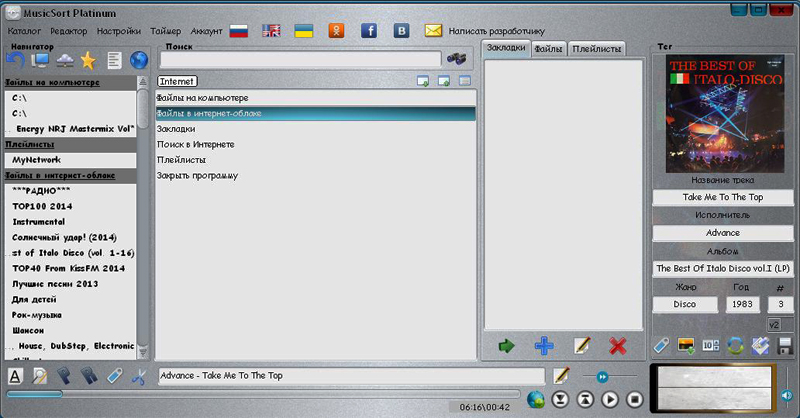Toggle the v2 tag version button

coord(774,325)
